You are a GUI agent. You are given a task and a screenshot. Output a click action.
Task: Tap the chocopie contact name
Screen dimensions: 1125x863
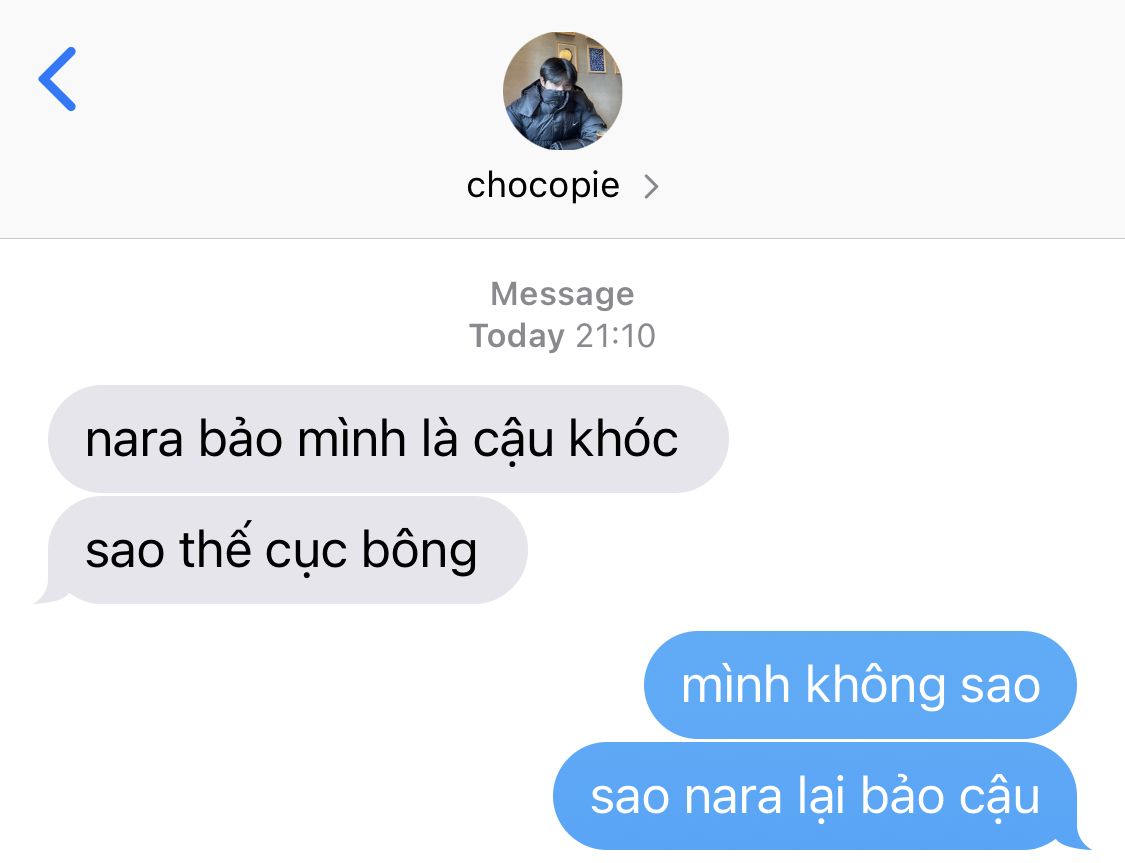click(x=543, y=185)
